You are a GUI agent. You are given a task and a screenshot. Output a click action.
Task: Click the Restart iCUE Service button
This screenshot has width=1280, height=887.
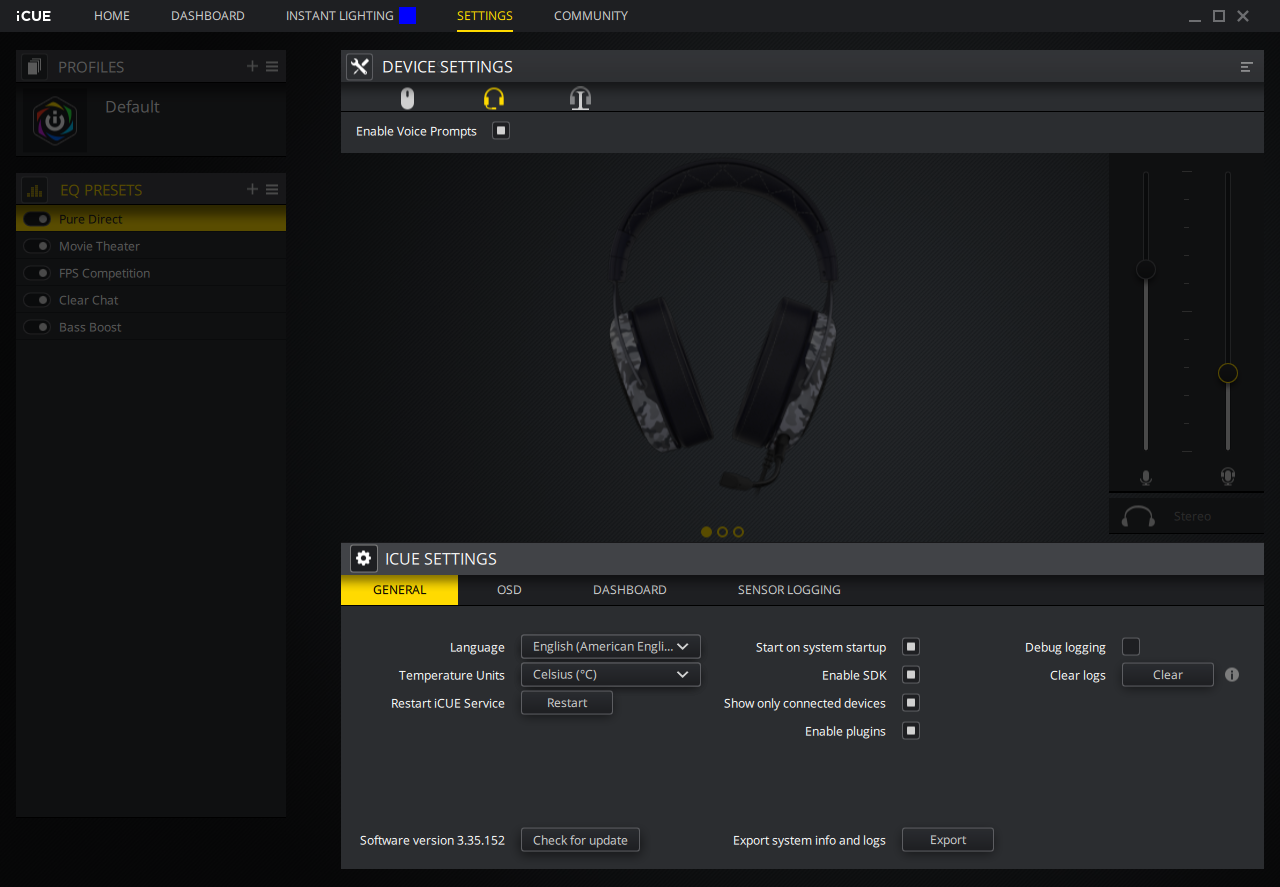coord(567,702)
